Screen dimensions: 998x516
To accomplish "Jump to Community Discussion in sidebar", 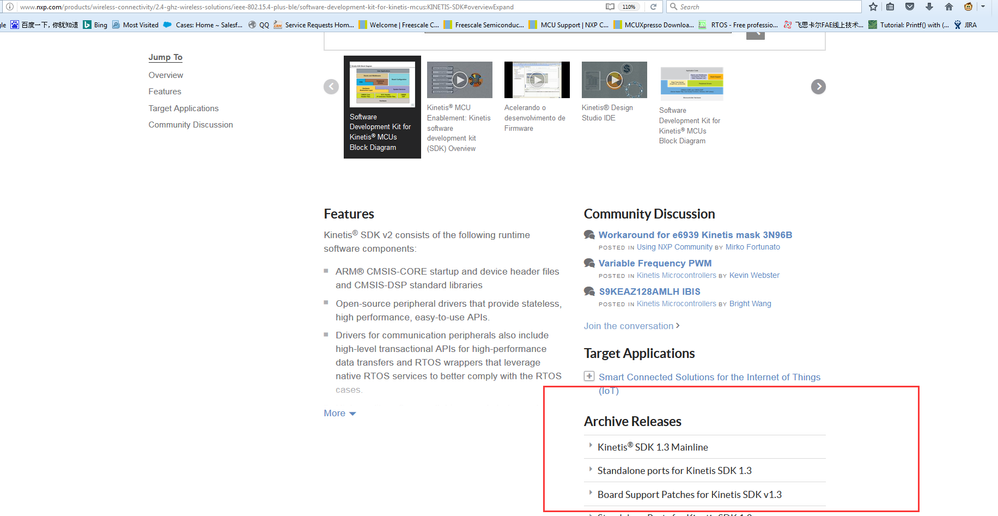I will pyautogui.click(x=191, y=125).
